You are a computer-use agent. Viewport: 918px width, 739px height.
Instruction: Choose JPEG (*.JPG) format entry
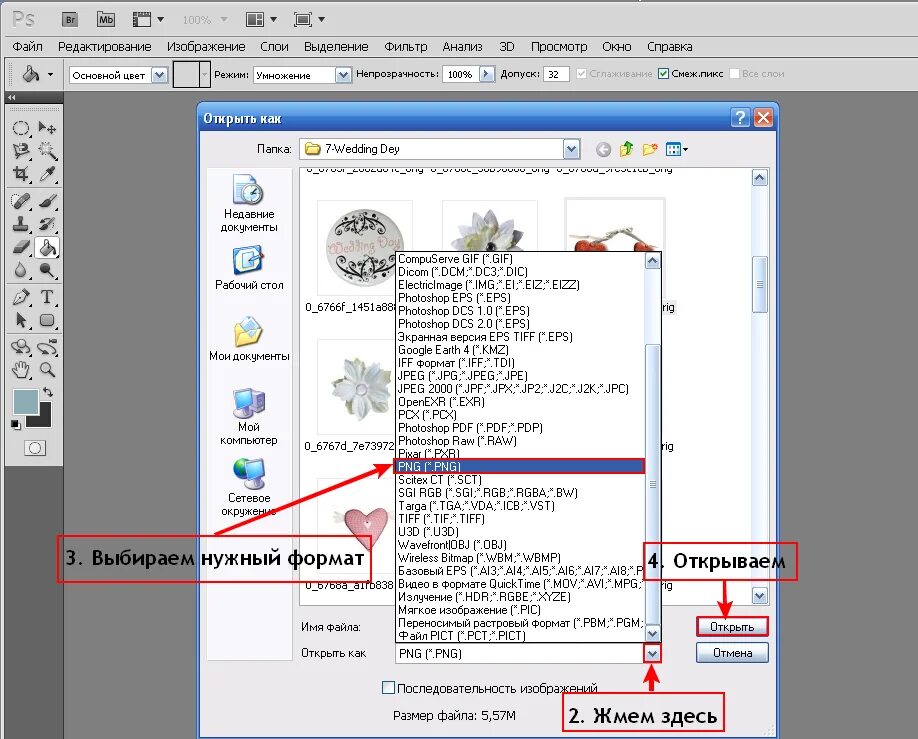pyautogui.click(x=520, y=376)
